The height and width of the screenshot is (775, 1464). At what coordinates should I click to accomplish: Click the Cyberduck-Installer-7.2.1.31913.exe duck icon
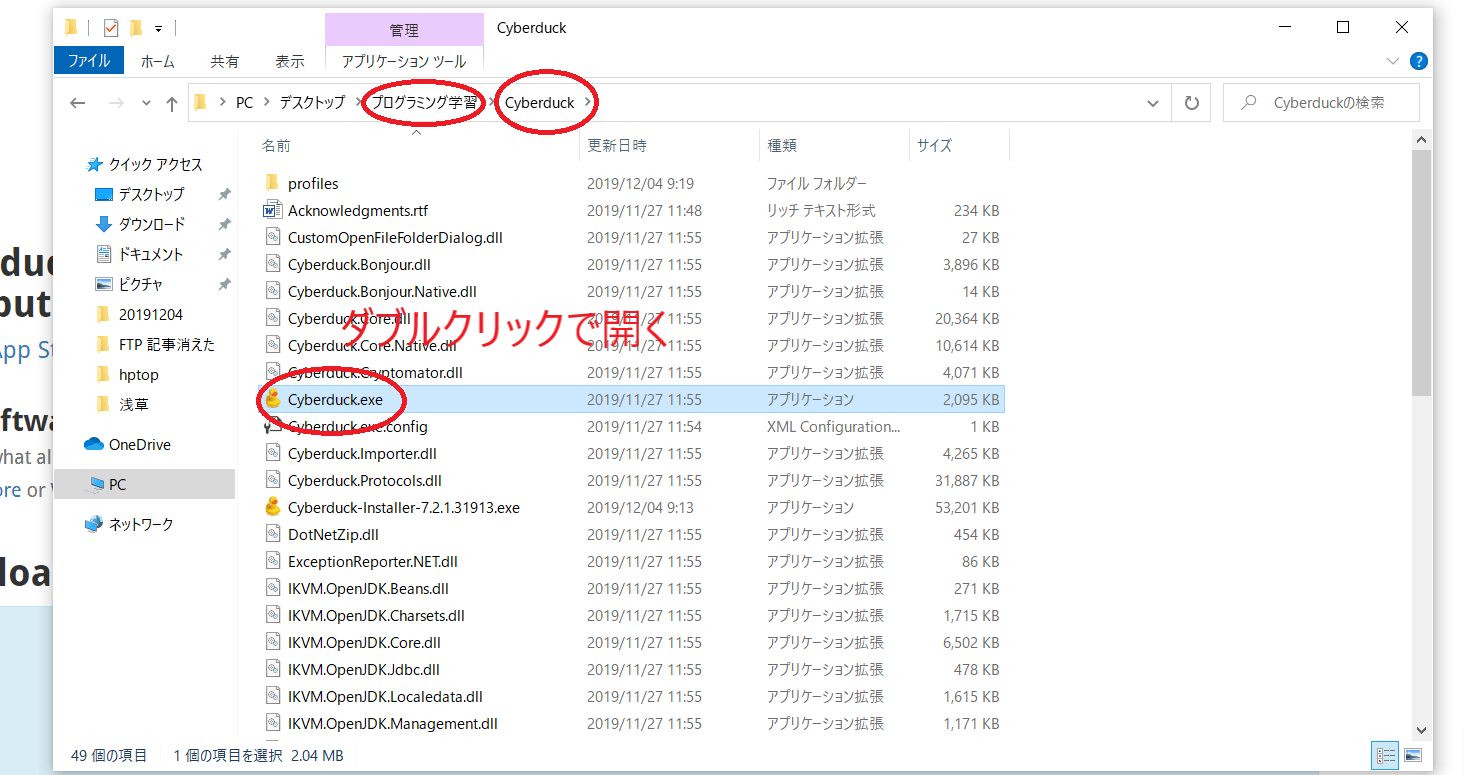[x=273, y=507]
